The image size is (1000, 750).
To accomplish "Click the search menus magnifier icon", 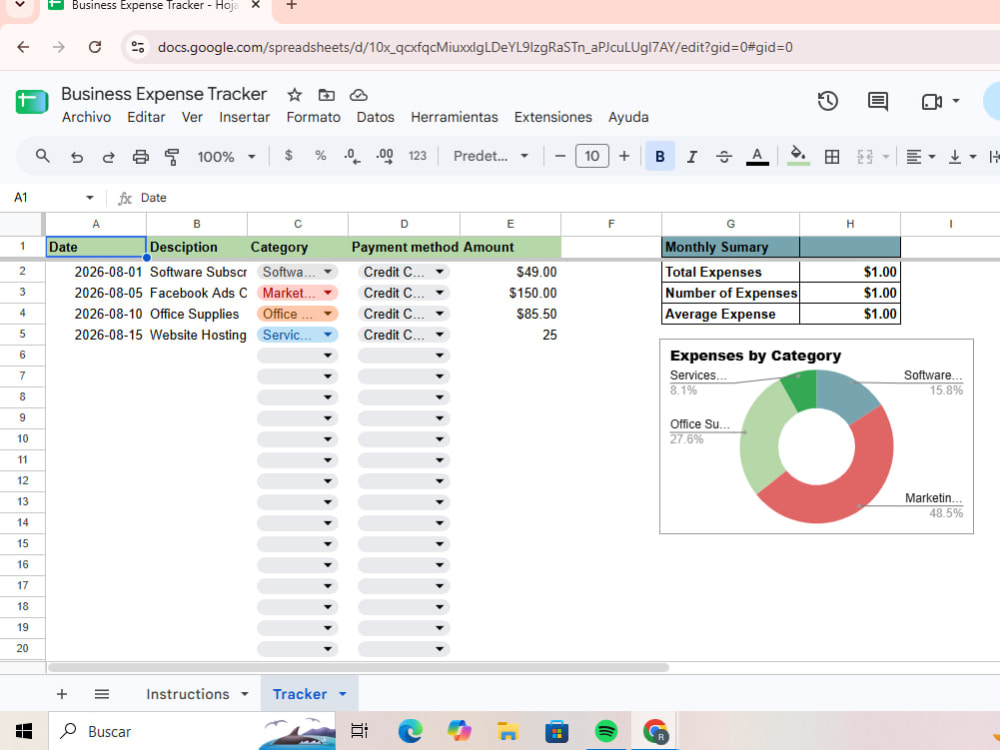I will coord(43,156).
